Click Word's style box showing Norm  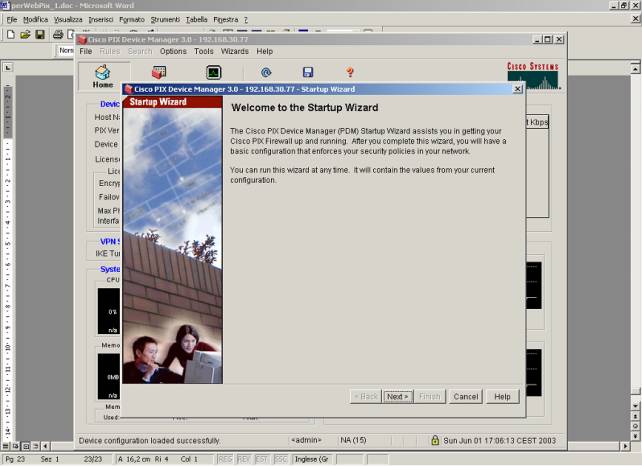click(66, 50)
